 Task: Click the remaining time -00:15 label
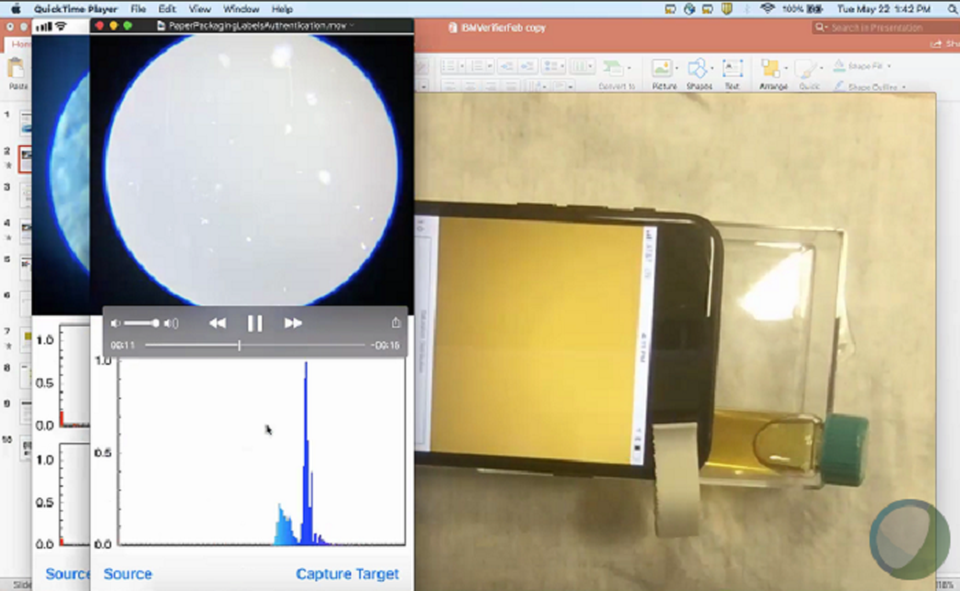point(385,345)
